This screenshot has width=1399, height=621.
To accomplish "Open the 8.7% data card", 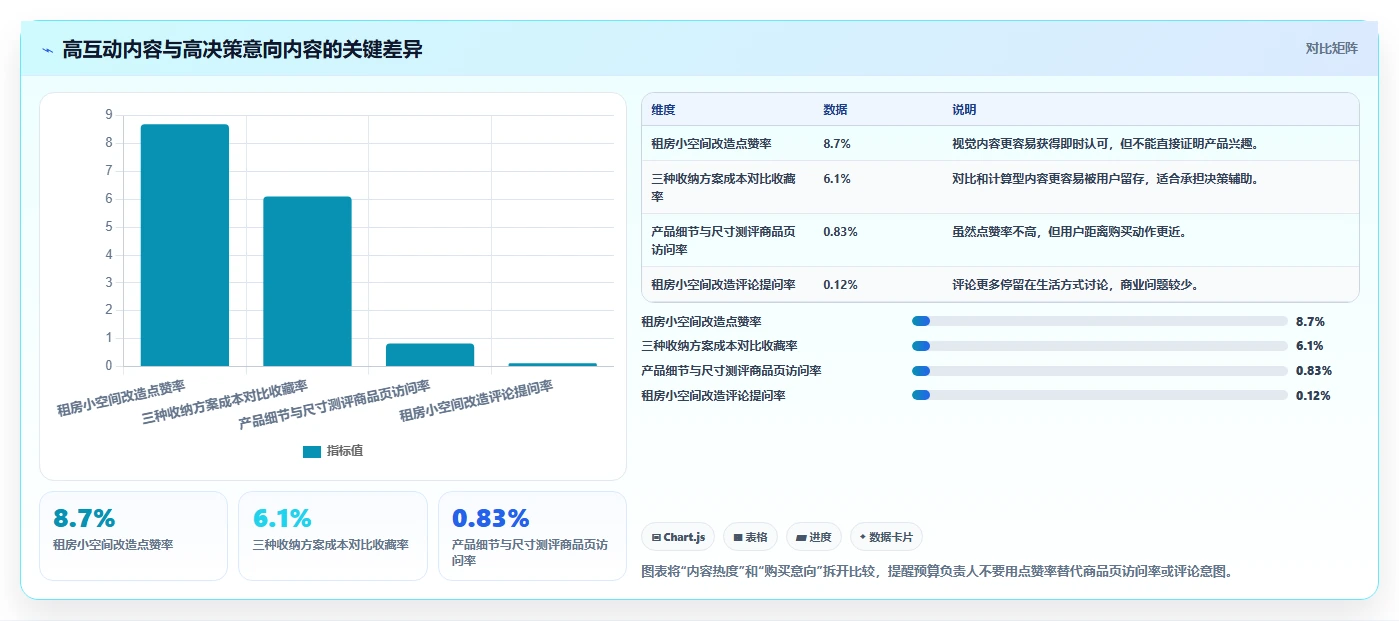I will 133,535.
